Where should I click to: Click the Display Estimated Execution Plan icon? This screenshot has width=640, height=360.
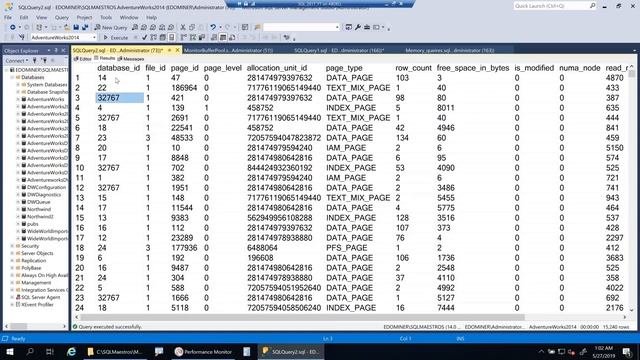coord(153,38)
